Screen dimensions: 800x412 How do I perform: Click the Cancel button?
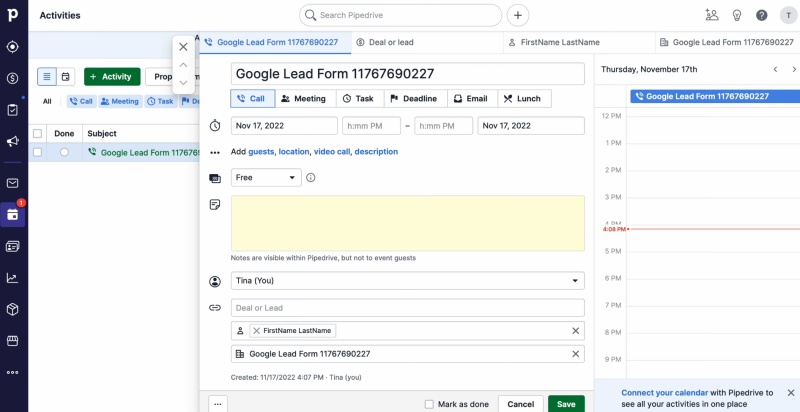[x=521, y=404]
